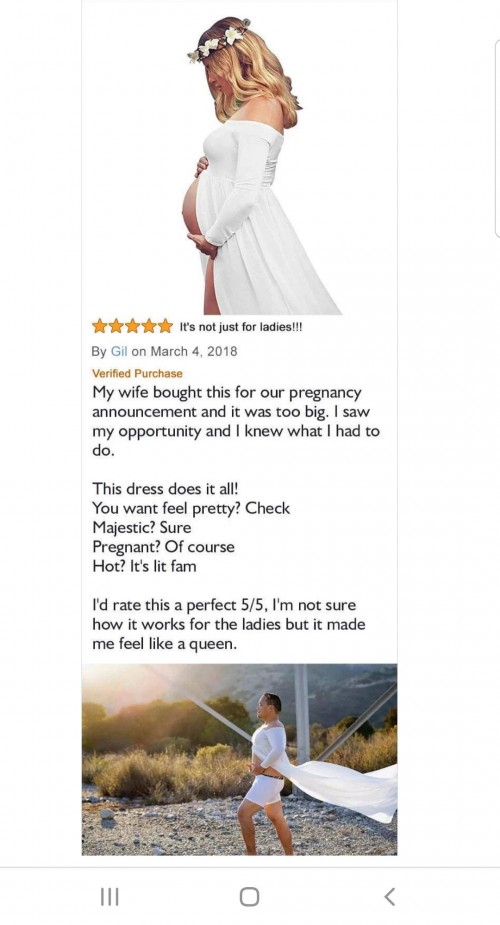The image size is (500, 925).
Task: Click the first orange rating star
Action: 99,326
